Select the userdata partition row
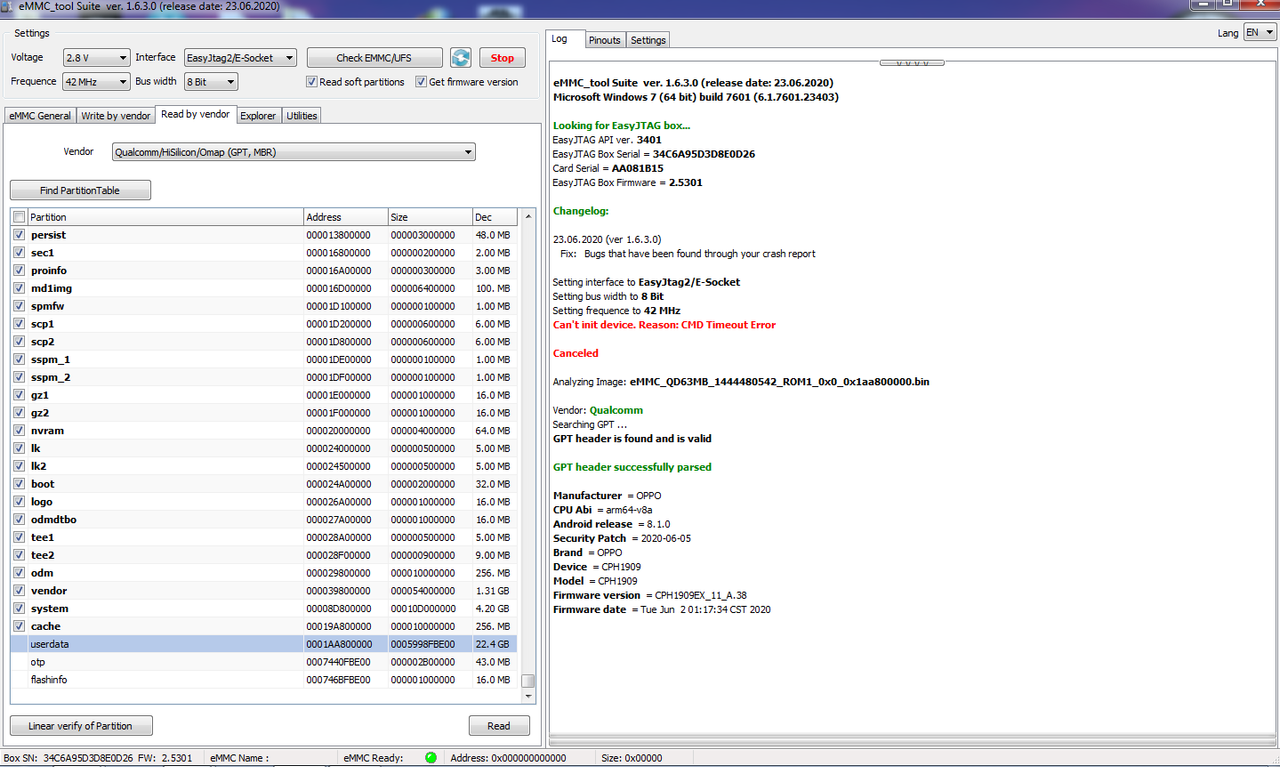 [150, 643]
